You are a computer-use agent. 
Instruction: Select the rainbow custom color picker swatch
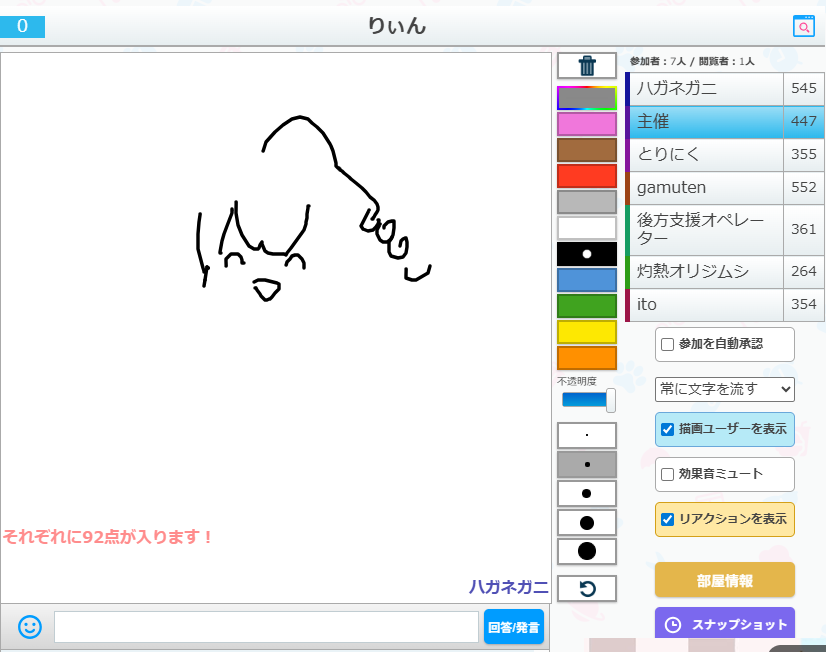(587, 98)
